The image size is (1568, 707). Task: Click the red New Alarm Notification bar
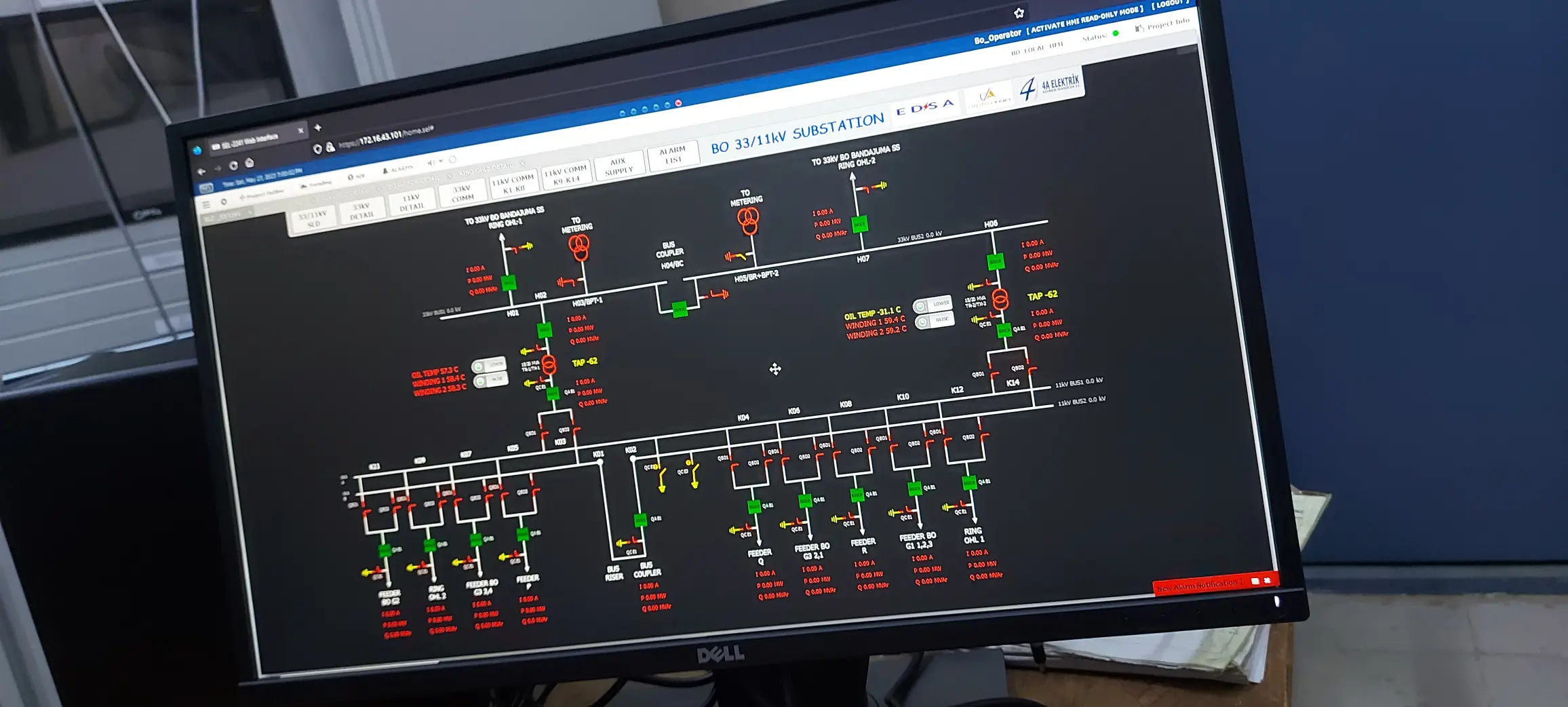pyautogui.click(x=1200, y=585)
